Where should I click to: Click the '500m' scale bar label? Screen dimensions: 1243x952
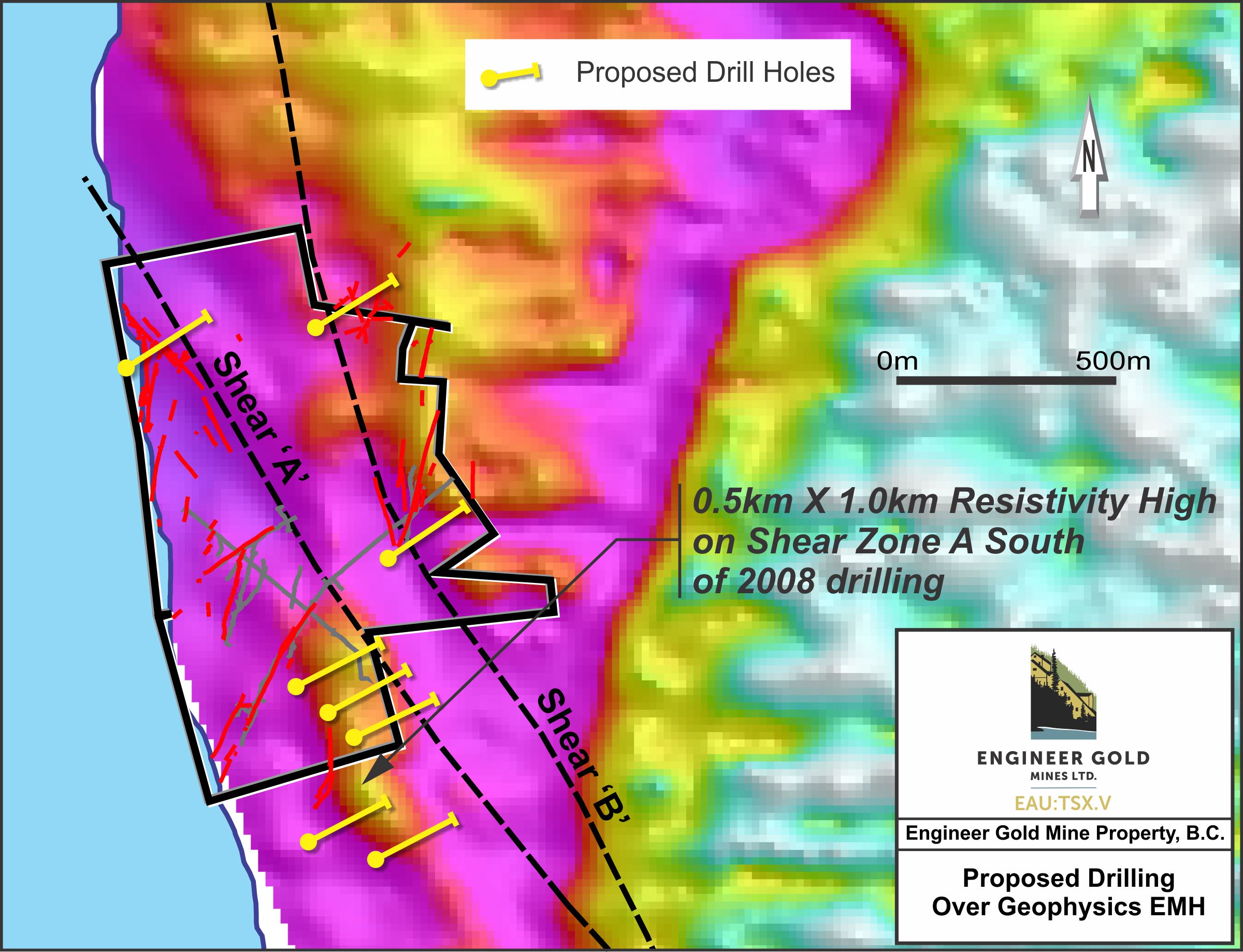(1113, 361)
